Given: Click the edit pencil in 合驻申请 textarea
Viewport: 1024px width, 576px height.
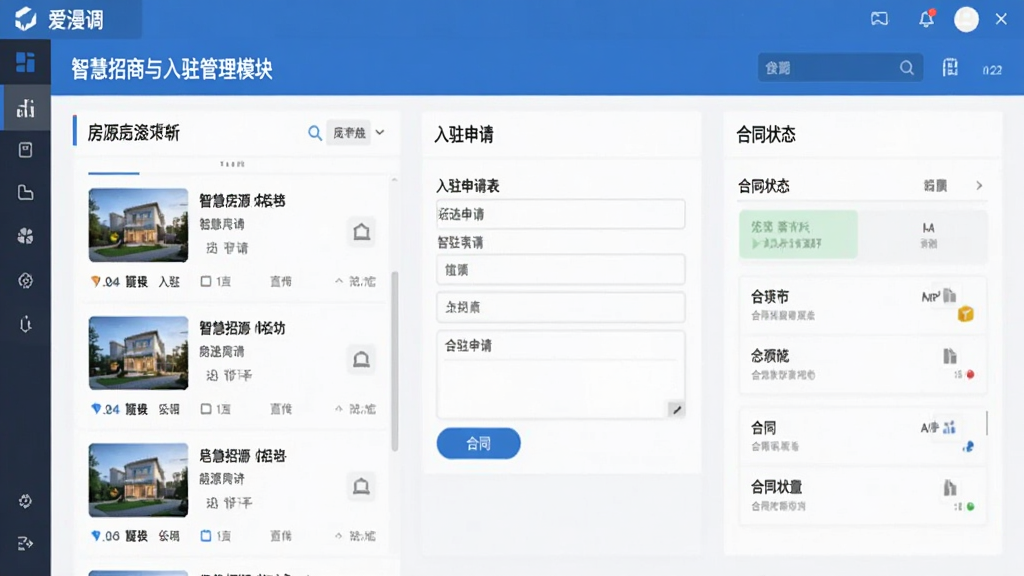Looking at the screenshot, I should [677, 409].
